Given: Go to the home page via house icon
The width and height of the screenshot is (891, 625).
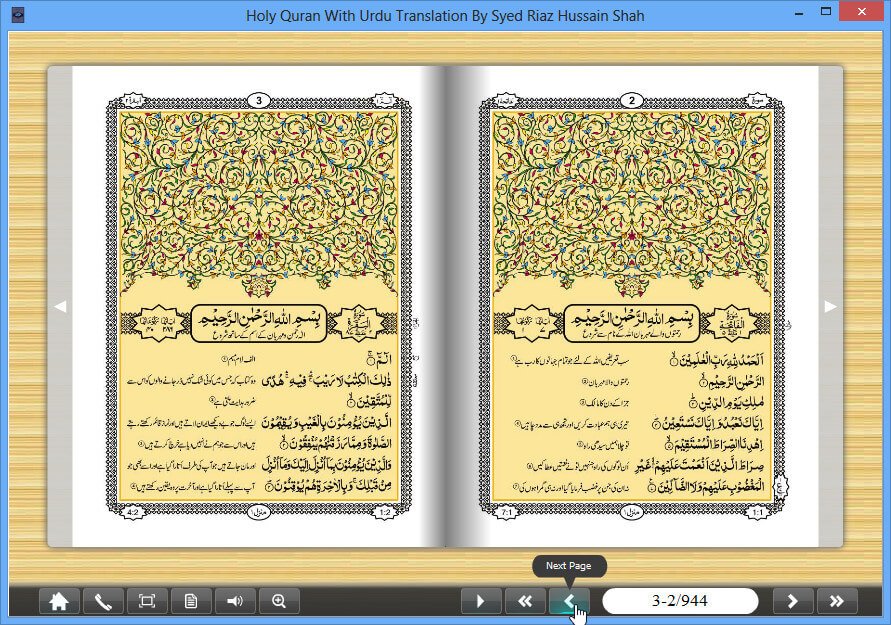Looking at the screenshot, I should tap(59, 601).
